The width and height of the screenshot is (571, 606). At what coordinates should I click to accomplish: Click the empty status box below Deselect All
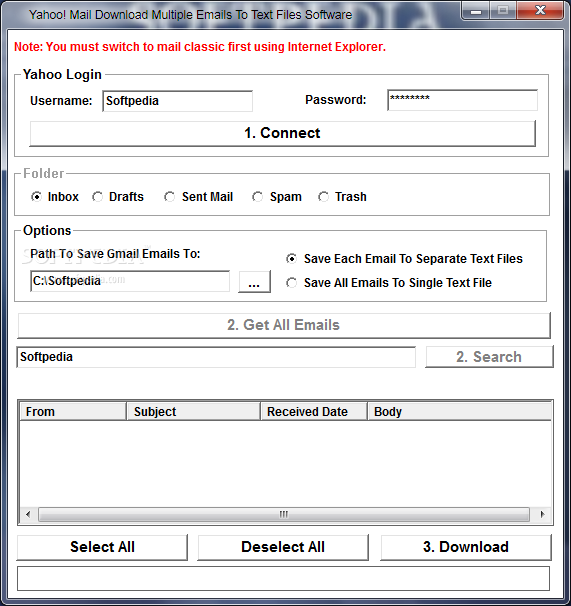(x=283, y=579)
